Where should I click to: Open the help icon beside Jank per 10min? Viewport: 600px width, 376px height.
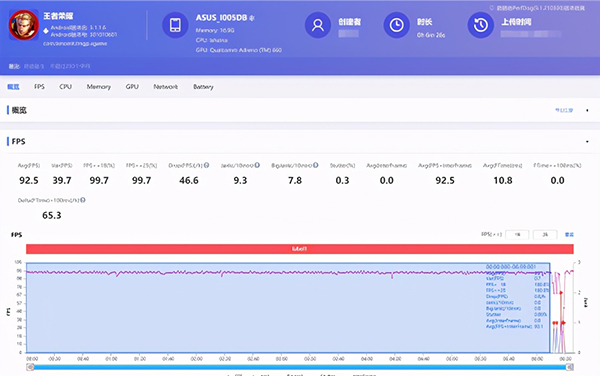pos(257,165)
